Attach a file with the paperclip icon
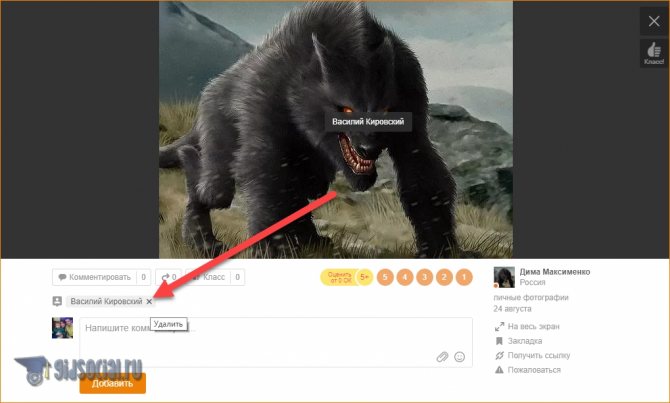Screen dimensions: 670x403 [442, 356]
